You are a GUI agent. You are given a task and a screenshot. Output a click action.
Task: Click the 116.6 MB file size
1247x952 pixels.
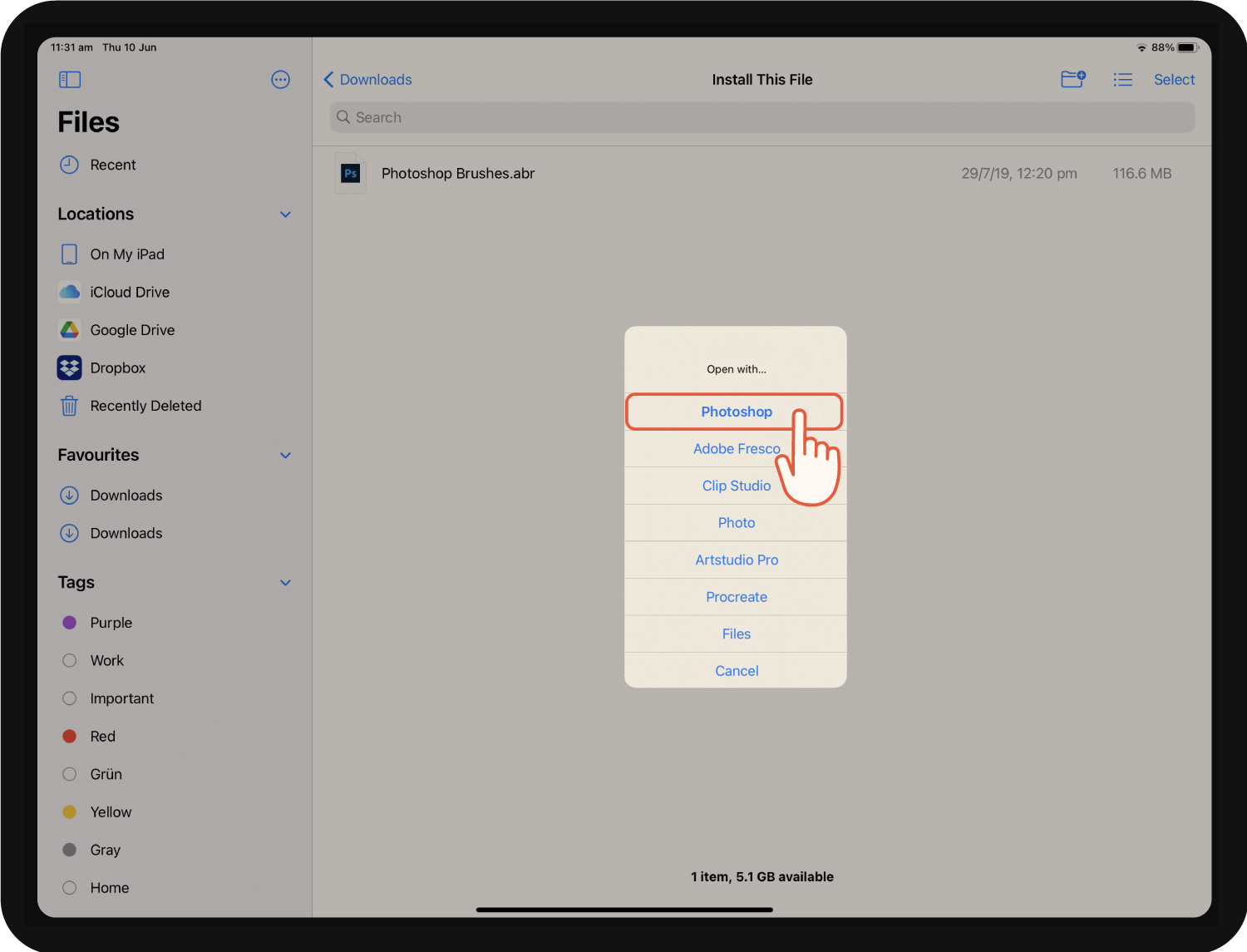[1142, 174]
